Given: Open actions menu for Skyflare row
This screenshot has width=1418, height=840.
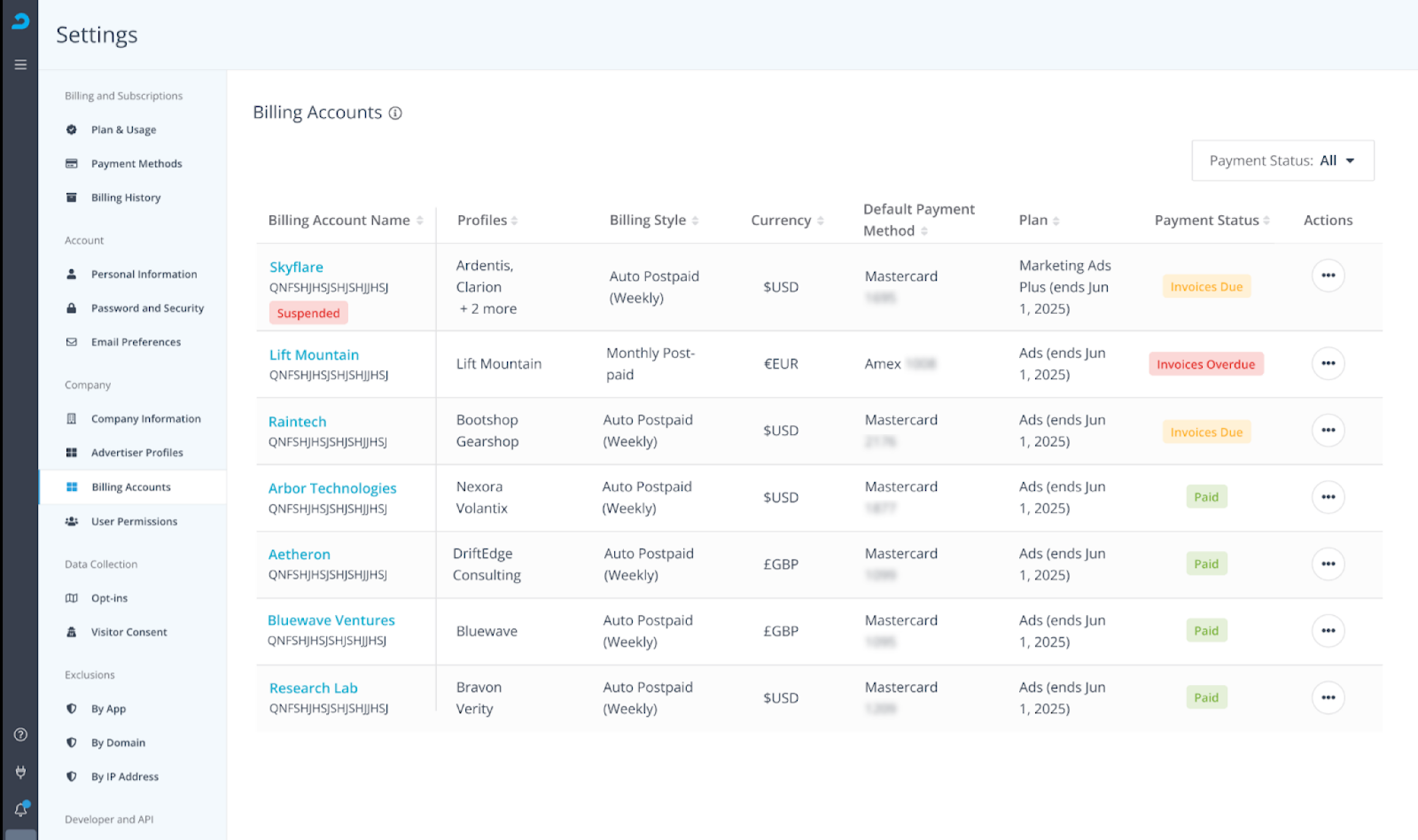Looking at the screenshot, I should point(1328,276).
